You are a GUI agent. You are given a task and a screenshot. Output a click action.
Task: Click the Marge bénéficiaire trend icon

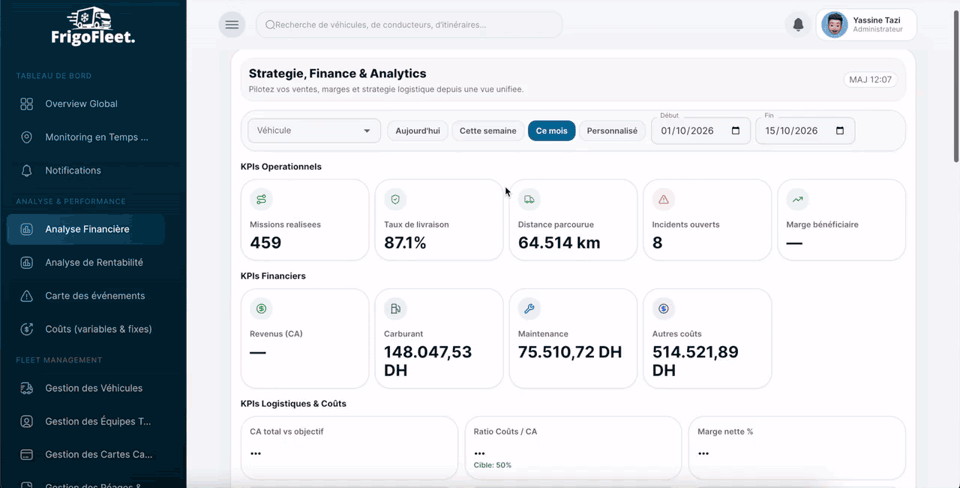(x=798, y=199)
